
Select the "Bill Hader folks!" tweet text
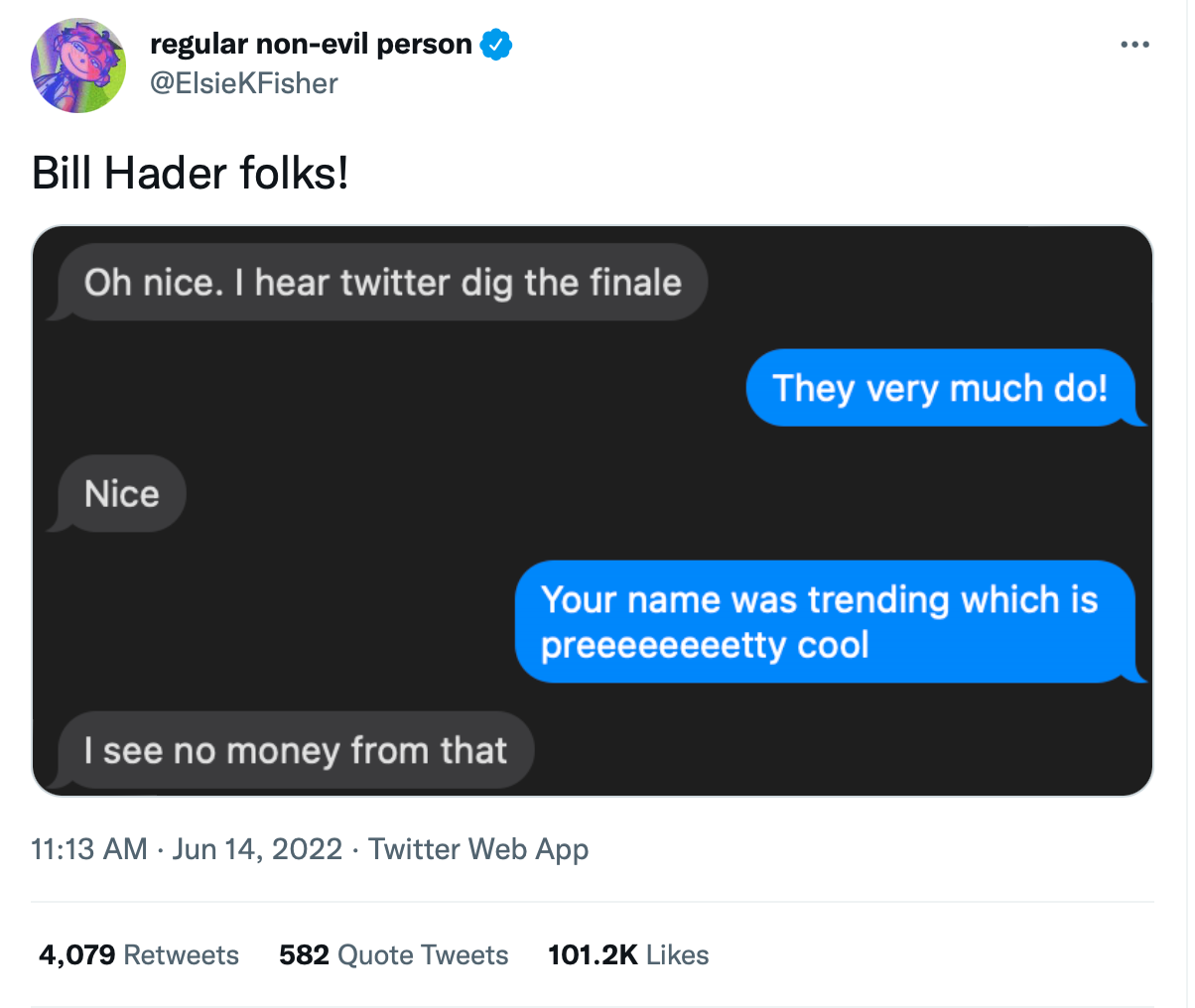click(x=191, y=174)
